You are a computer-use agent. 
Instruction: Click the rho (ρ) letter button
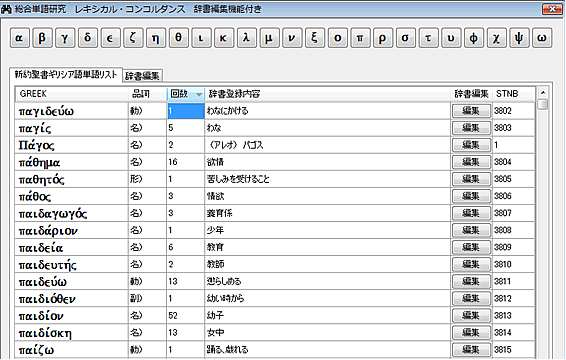pos(383,38)
